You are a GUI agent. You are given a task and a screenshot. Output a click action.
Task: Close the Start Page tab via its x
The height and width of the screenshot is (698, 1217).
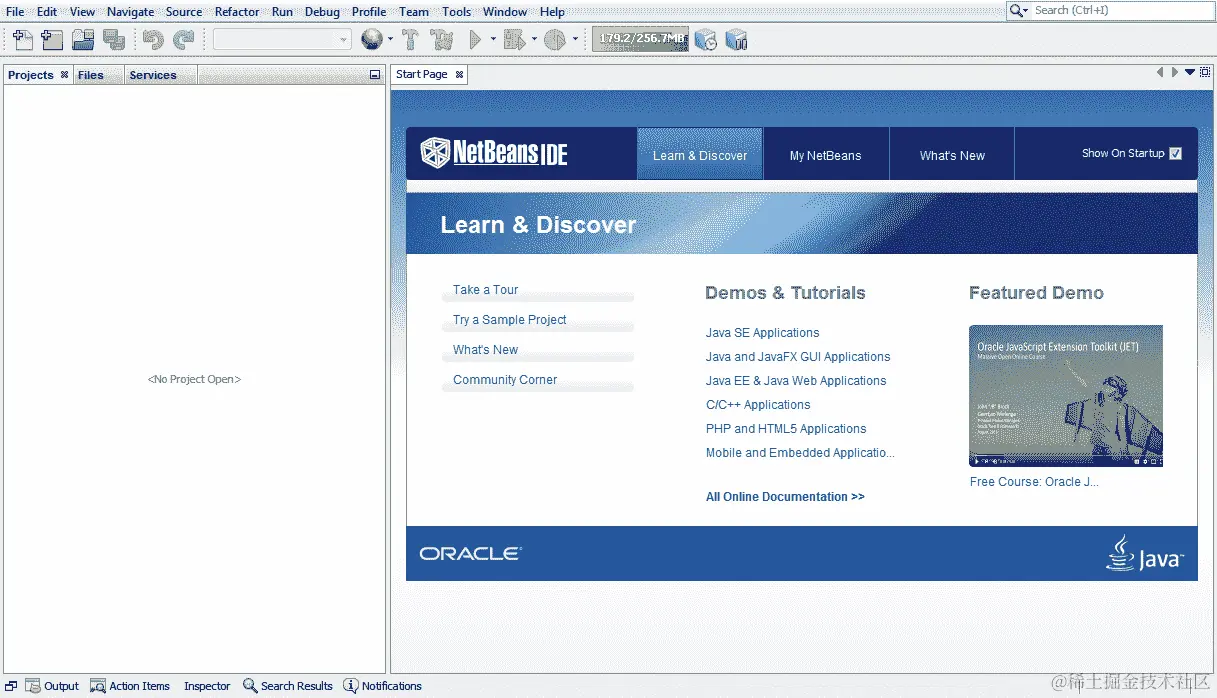click(459, 75)
